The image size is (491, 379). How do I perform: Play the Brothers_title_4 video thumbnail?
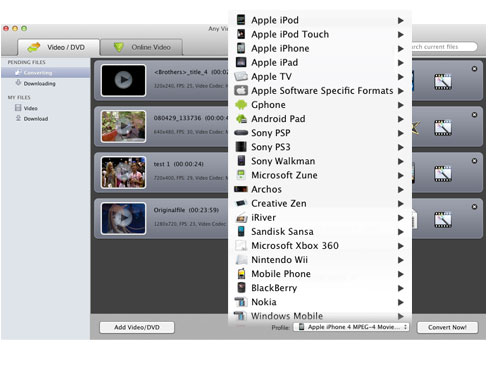pos(123,80)
